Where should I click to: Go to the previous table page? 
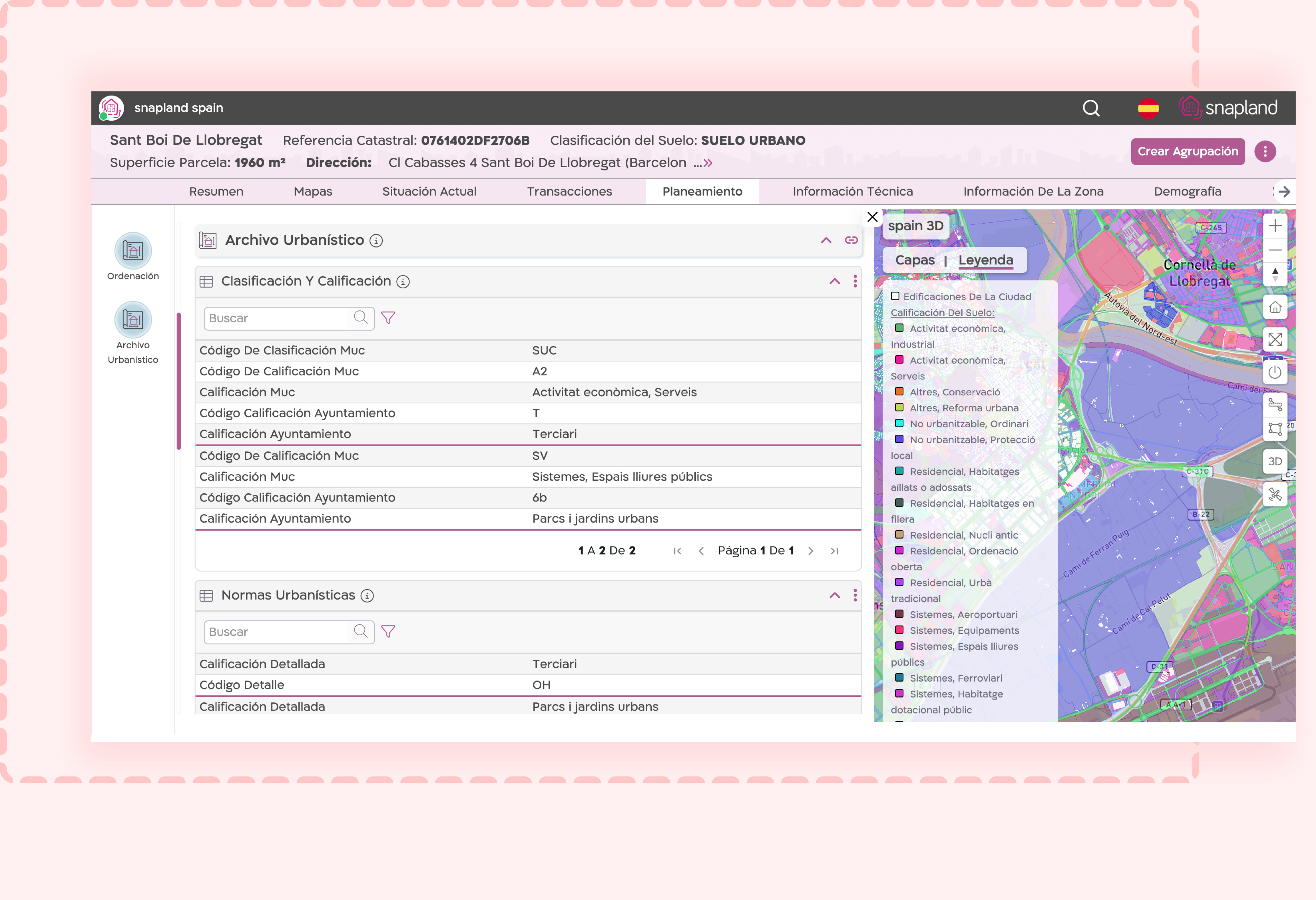pos(701,551)
